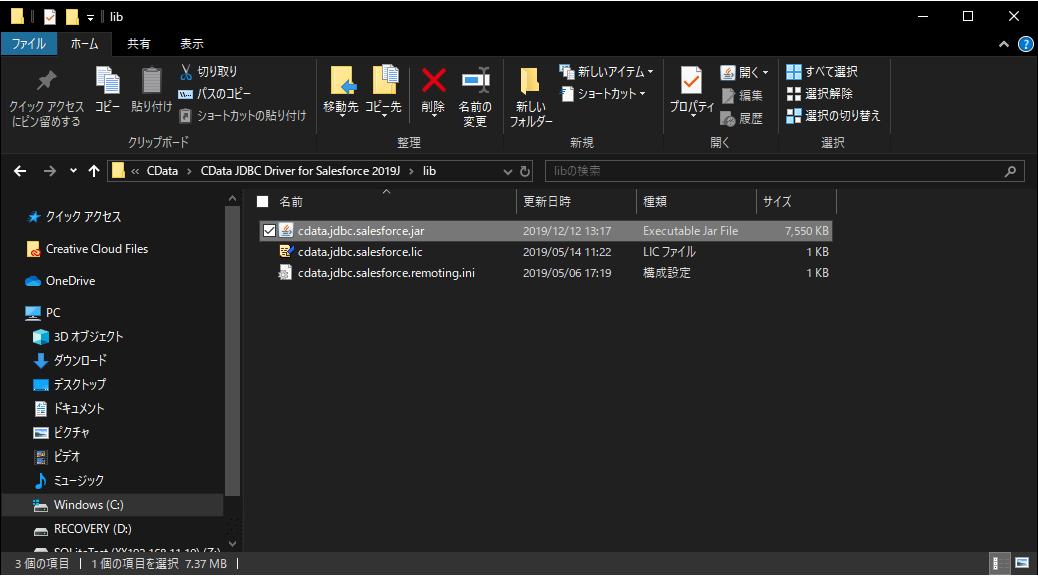Screen dimensions: 1038x576
Task: Open Properties (プロパティ) of selected file
Action: (692, 91)
